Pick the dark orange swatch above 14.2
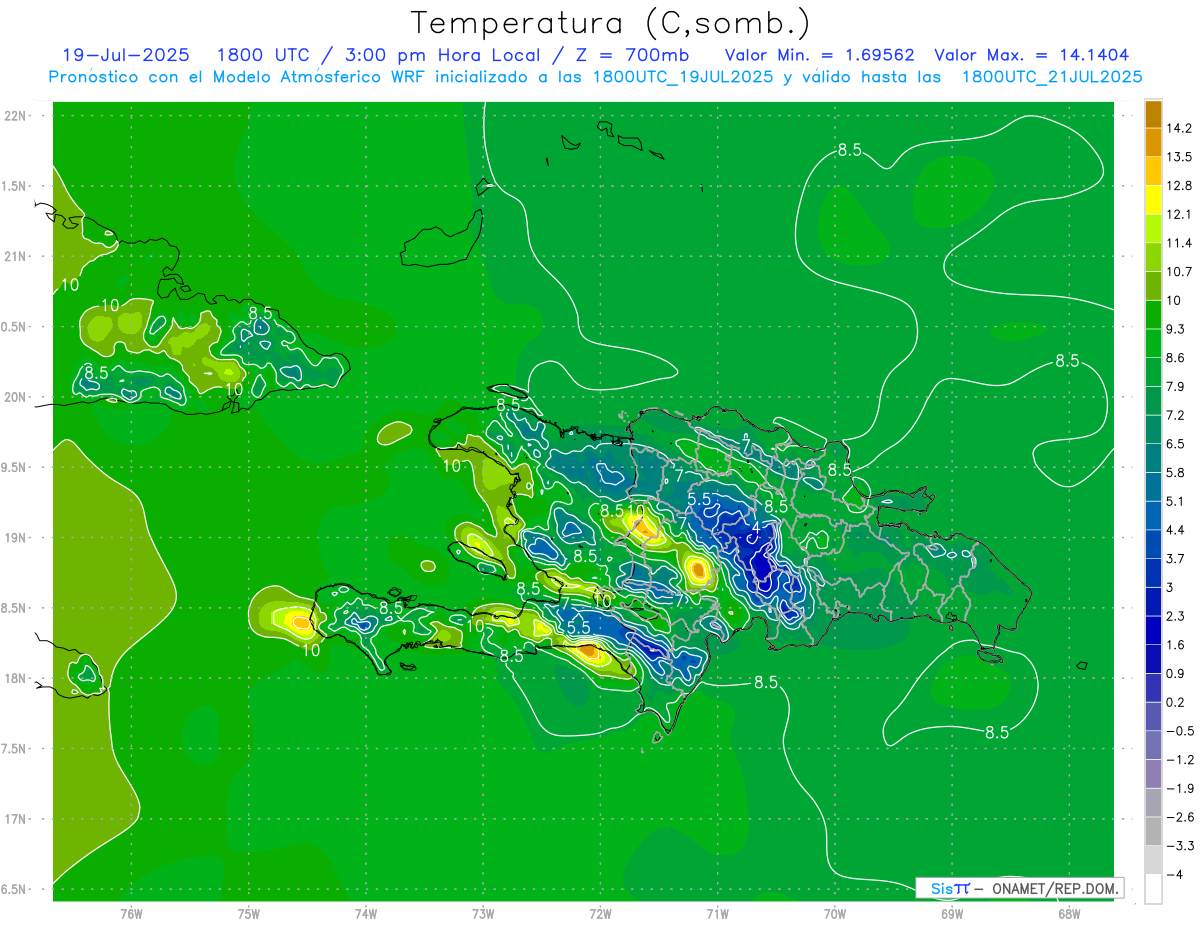 pyautogui.click(x=1153, y=114)
